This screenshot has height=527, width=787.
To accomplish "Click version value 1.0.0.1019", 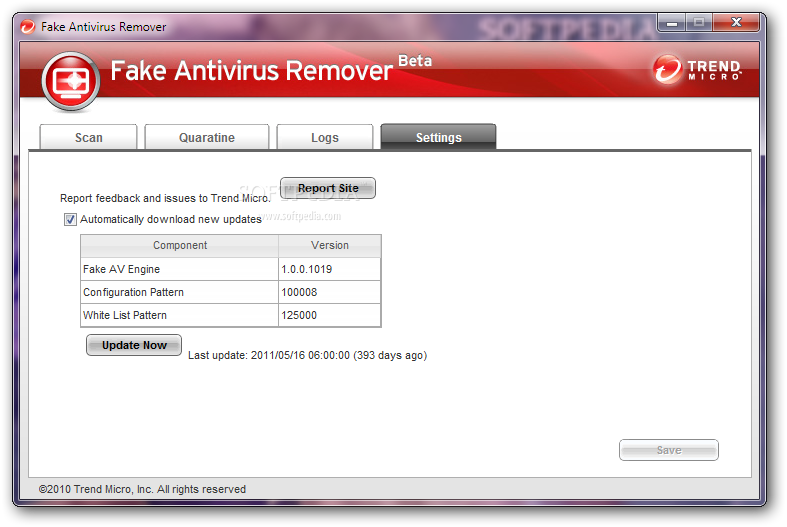I will coord(307,269).
